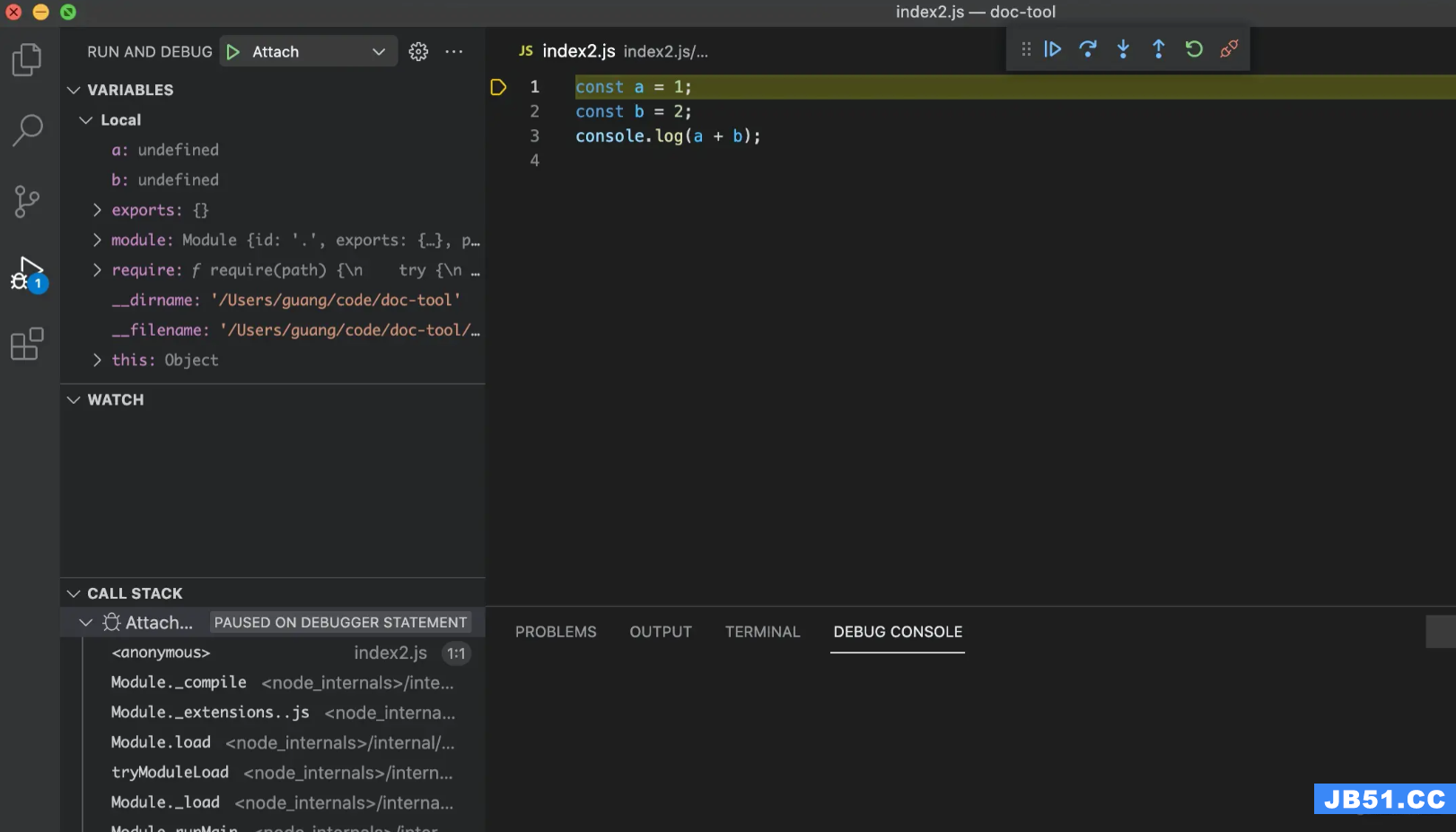Image resolution: width=1456 pixels, height=832 pixels.
Task: Step out of current function
Action: (1159, 48)
